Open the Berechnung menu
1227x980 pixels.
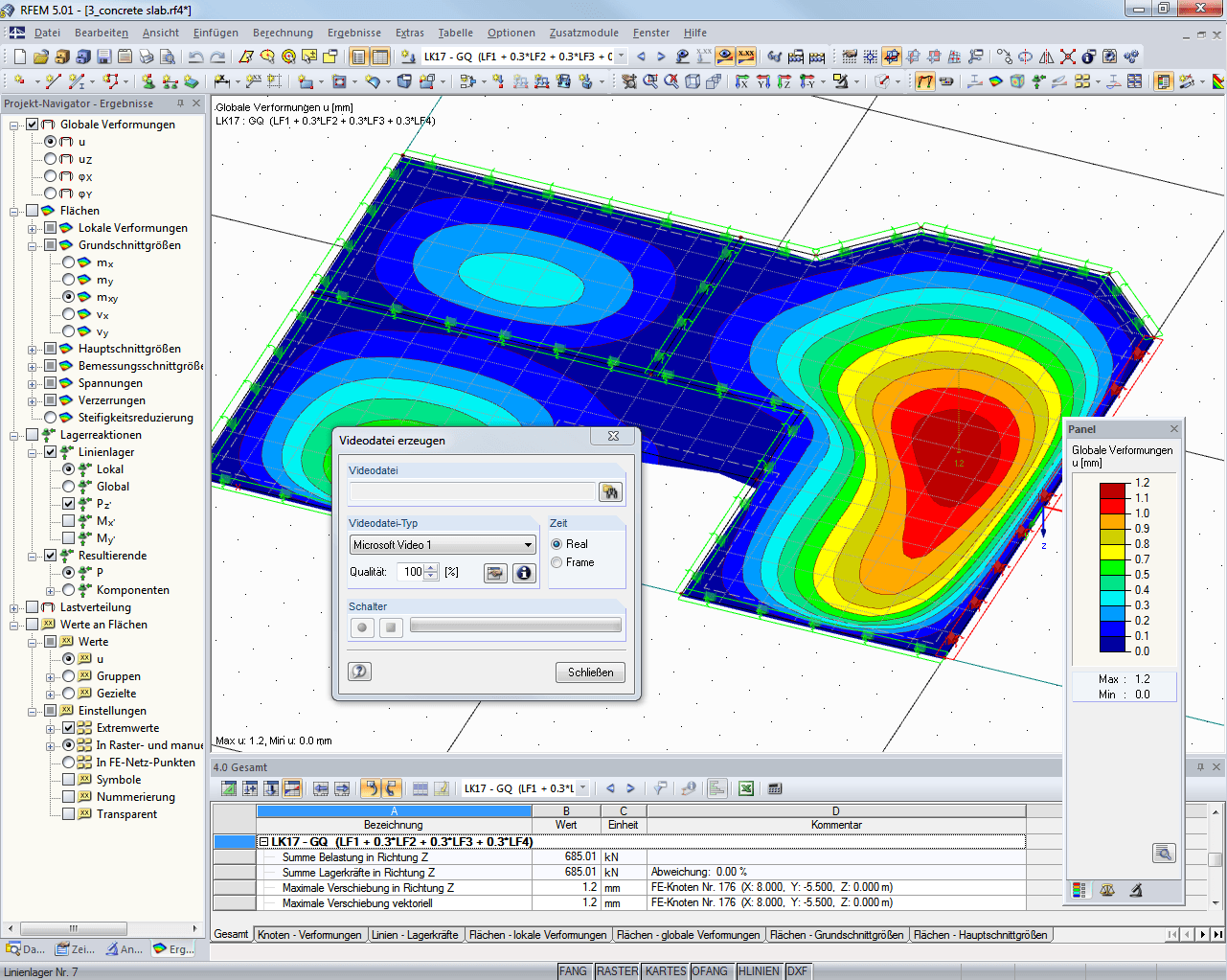click(x=283, y=32)
